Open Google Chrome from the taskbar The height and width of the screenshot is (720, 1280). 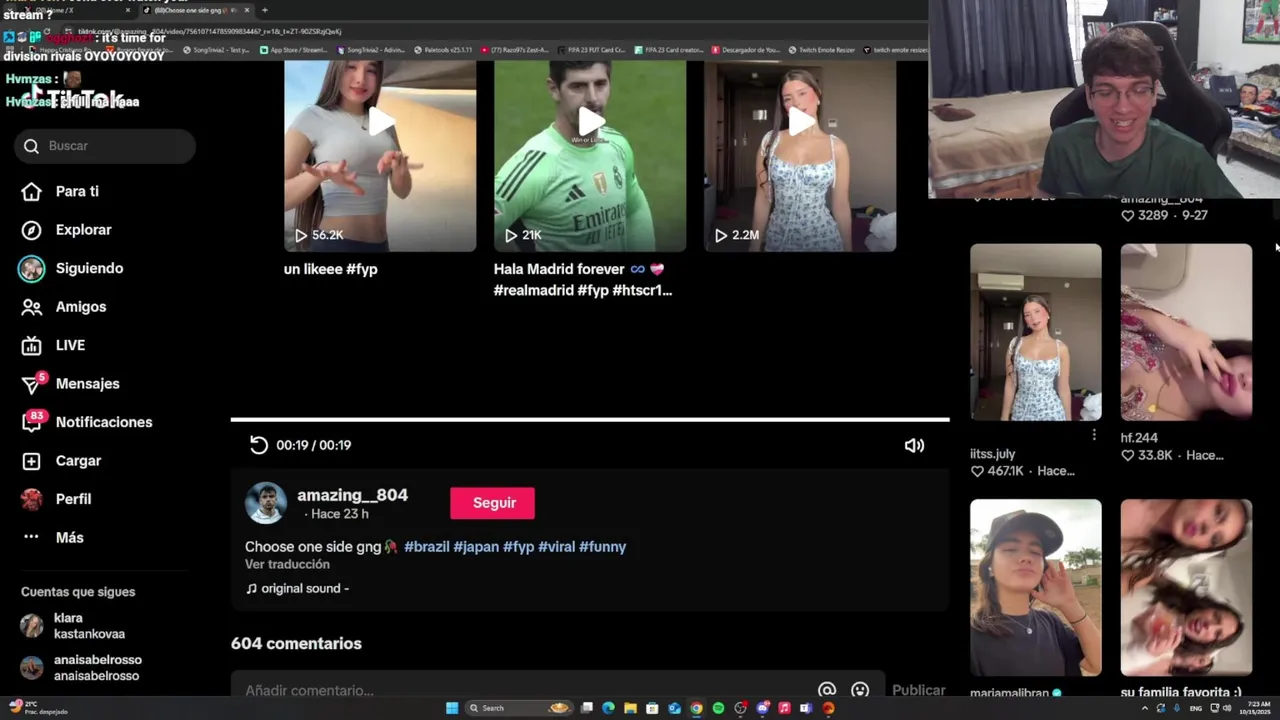point(696,708)
